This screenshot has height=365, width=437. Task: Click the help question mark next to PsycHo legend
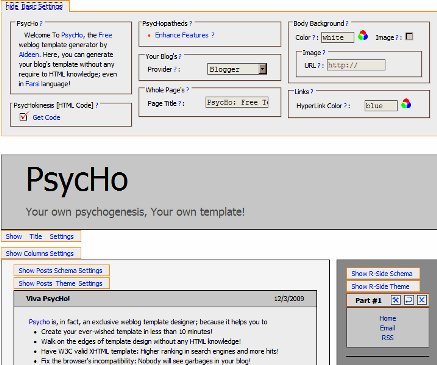point(41,24)
